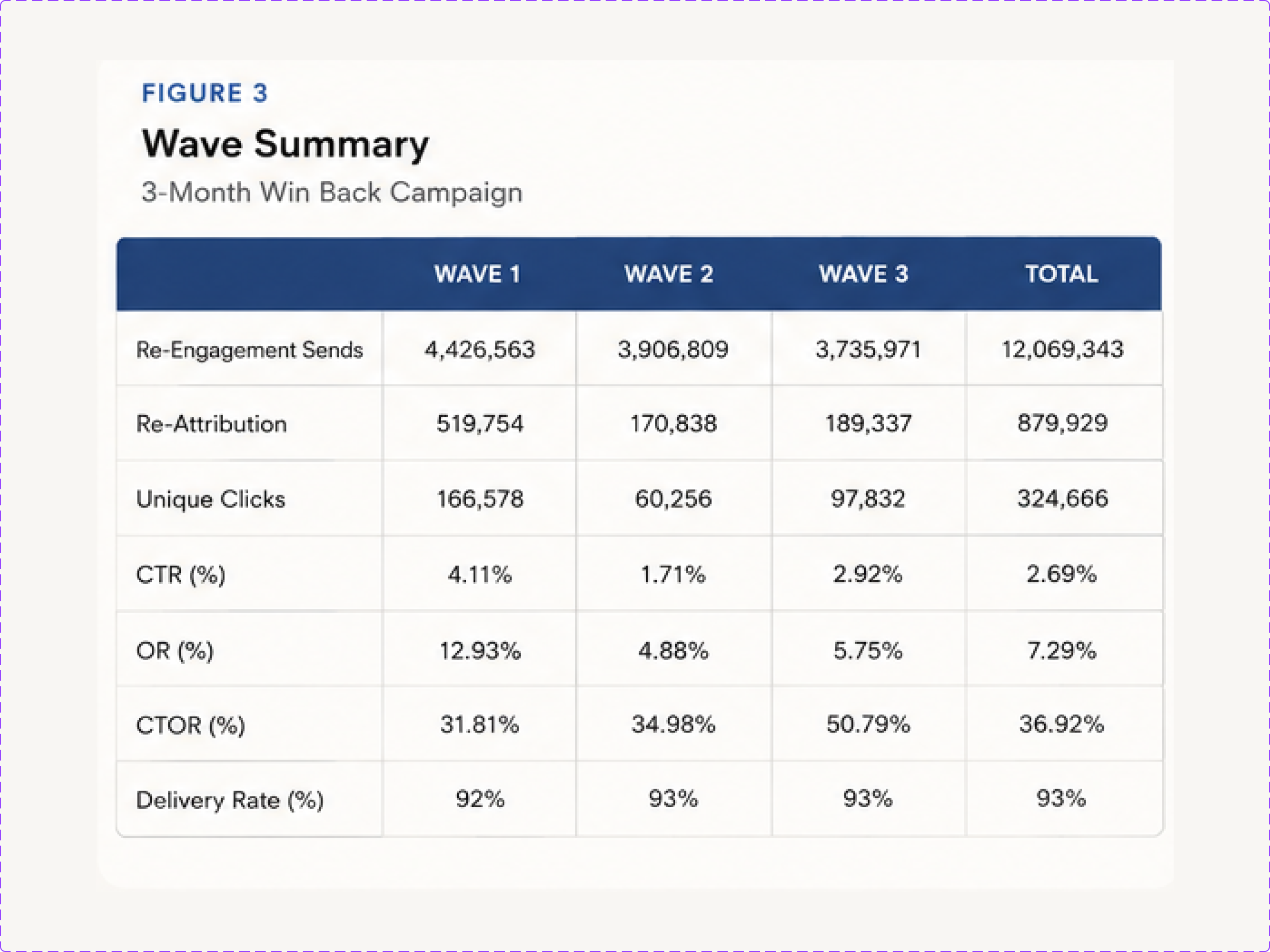1270x952 pixels.
Task: Click the OR value "5.75%"
Action: click(867, 651)
